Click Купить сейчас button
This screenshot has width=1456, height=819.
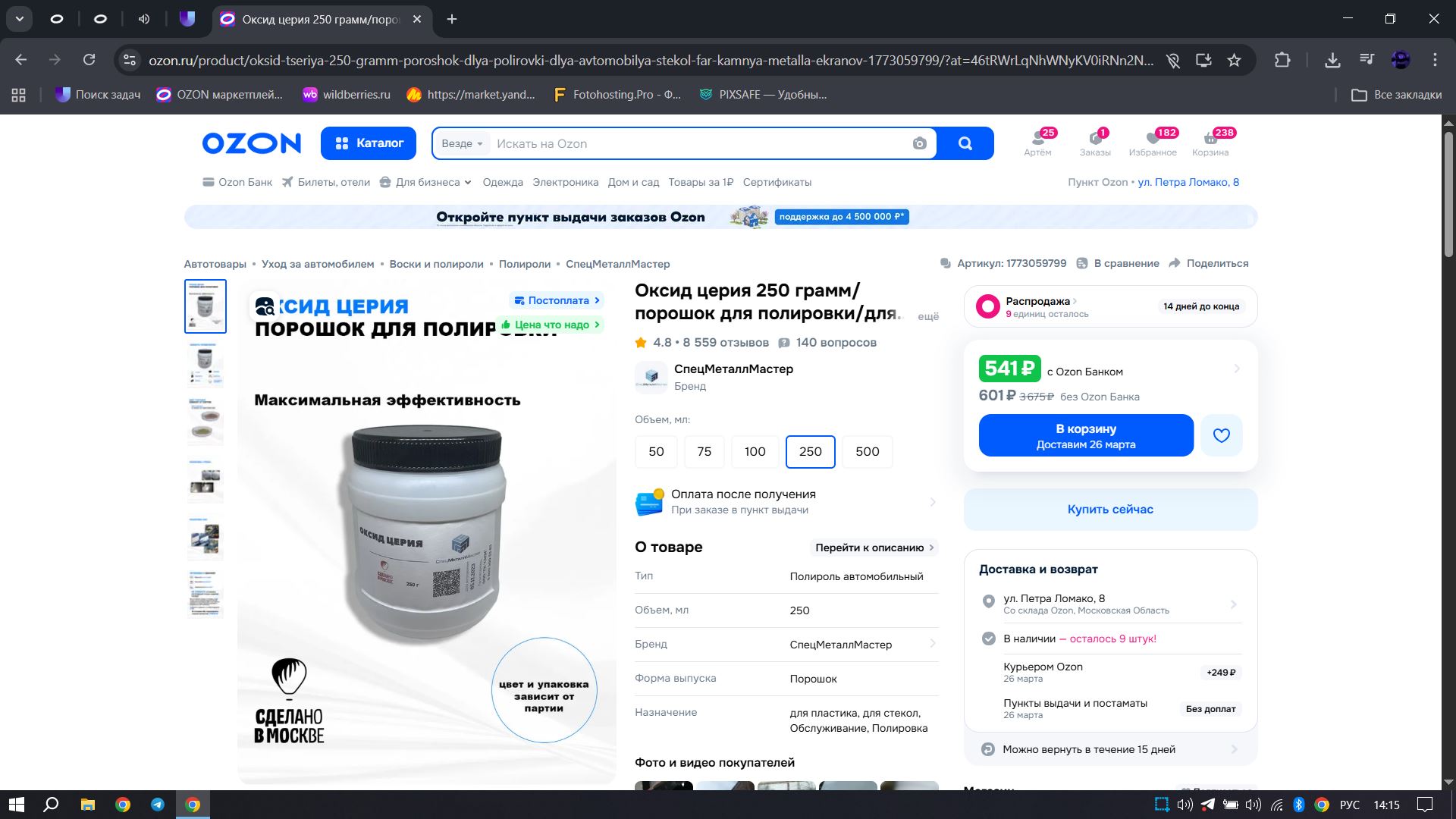point(1109,510)
